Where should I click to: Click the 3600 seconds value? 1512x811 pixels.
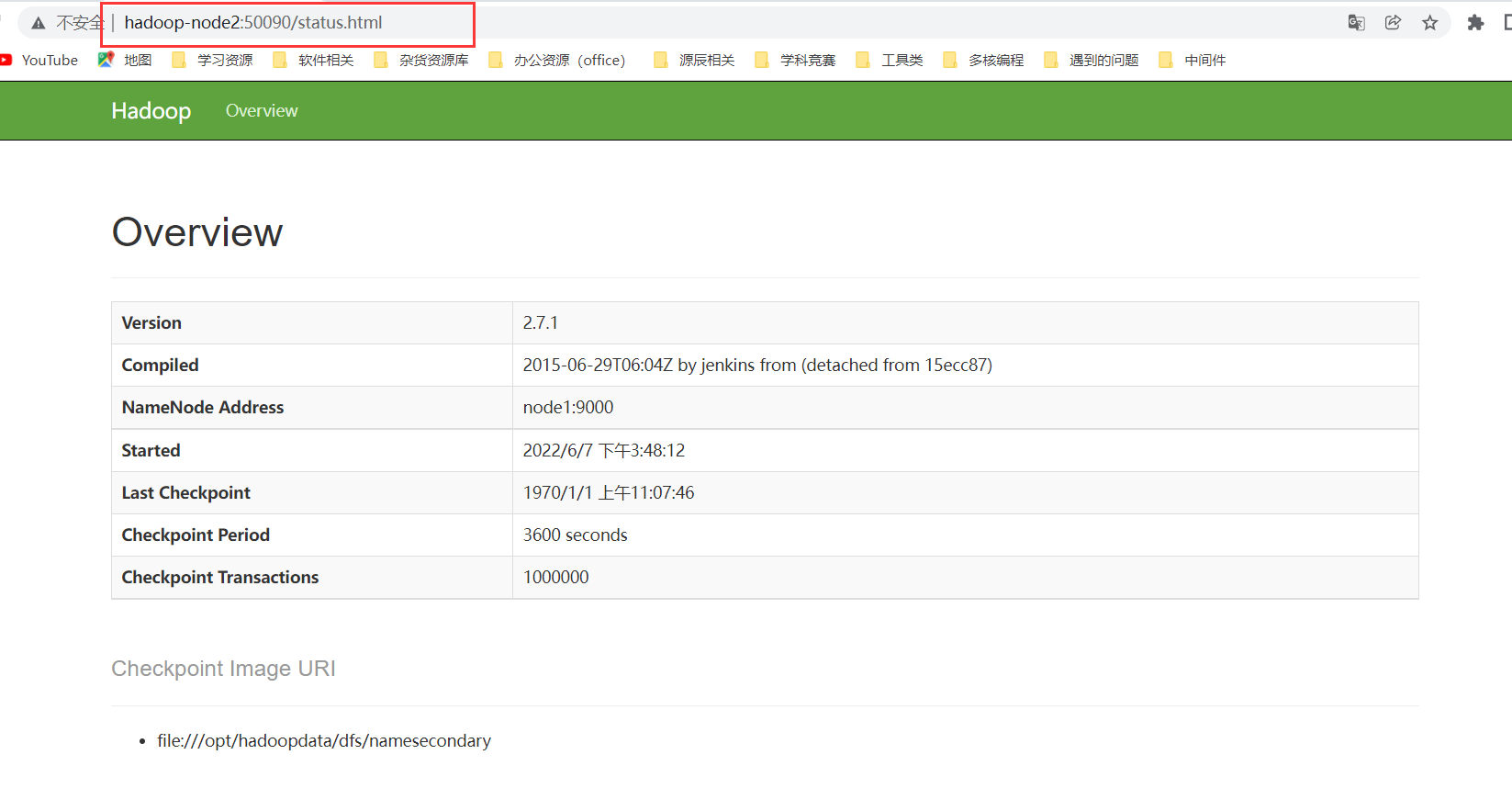pos(576,535)
